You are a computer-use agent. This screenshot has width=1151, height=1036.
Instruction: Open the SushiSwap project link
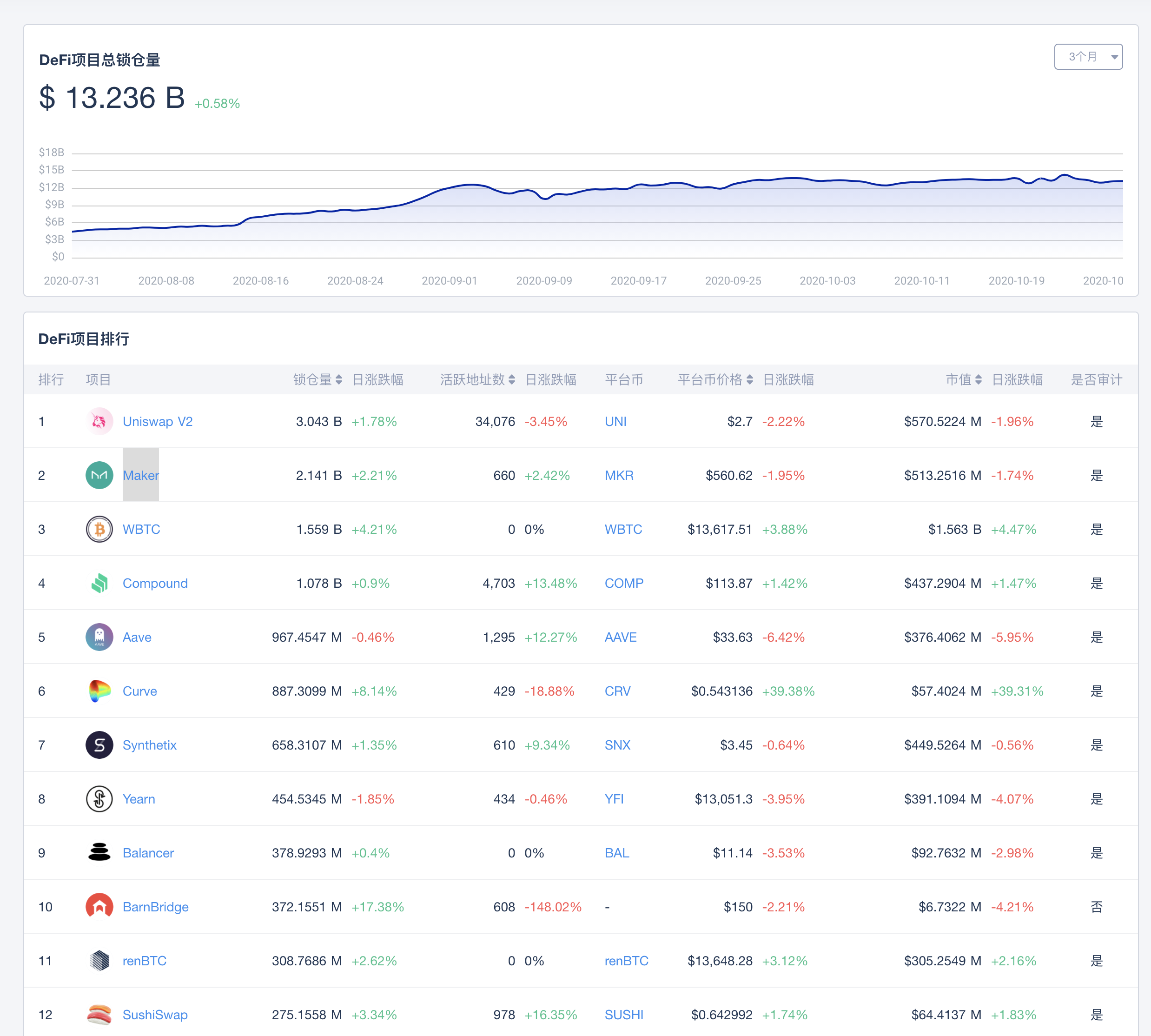tap(155, 1015)
